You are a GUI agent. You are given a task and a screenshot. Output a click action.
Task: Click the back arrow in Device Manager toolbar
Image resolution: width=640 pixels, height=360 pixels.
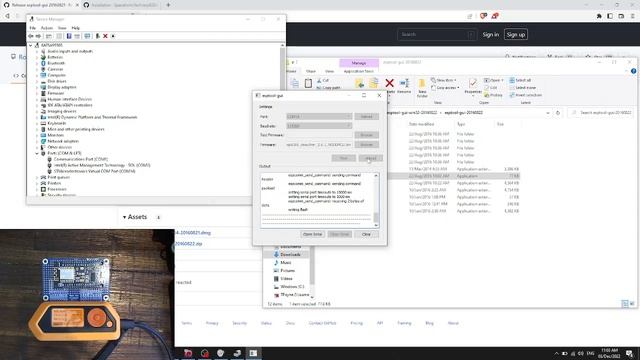click(31, 36)
